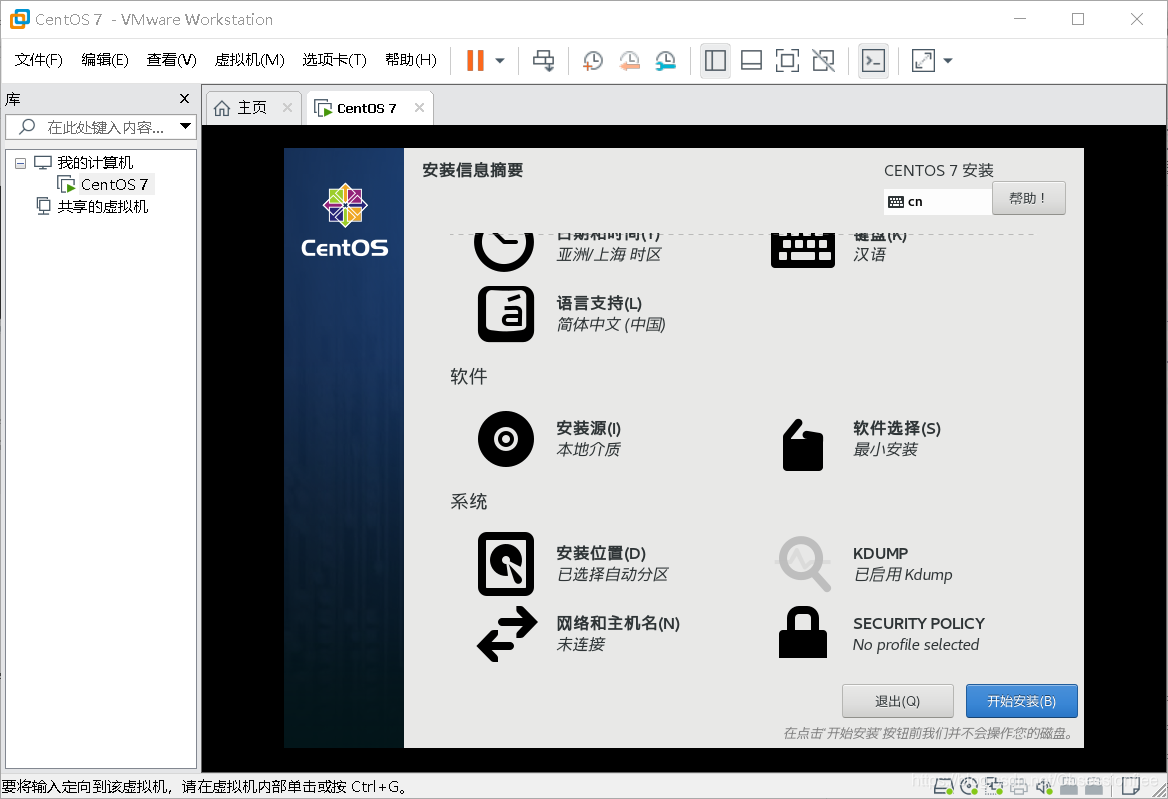Close the CentOS 7 tab

click(419, 108)
